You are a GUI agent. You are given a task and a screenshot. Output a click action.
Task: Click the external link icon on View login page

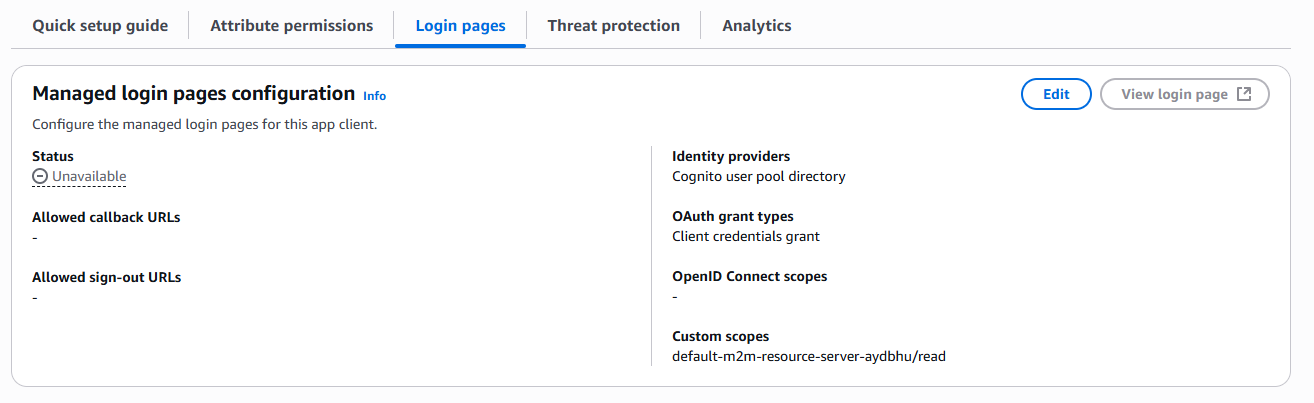click(1244, 94)
